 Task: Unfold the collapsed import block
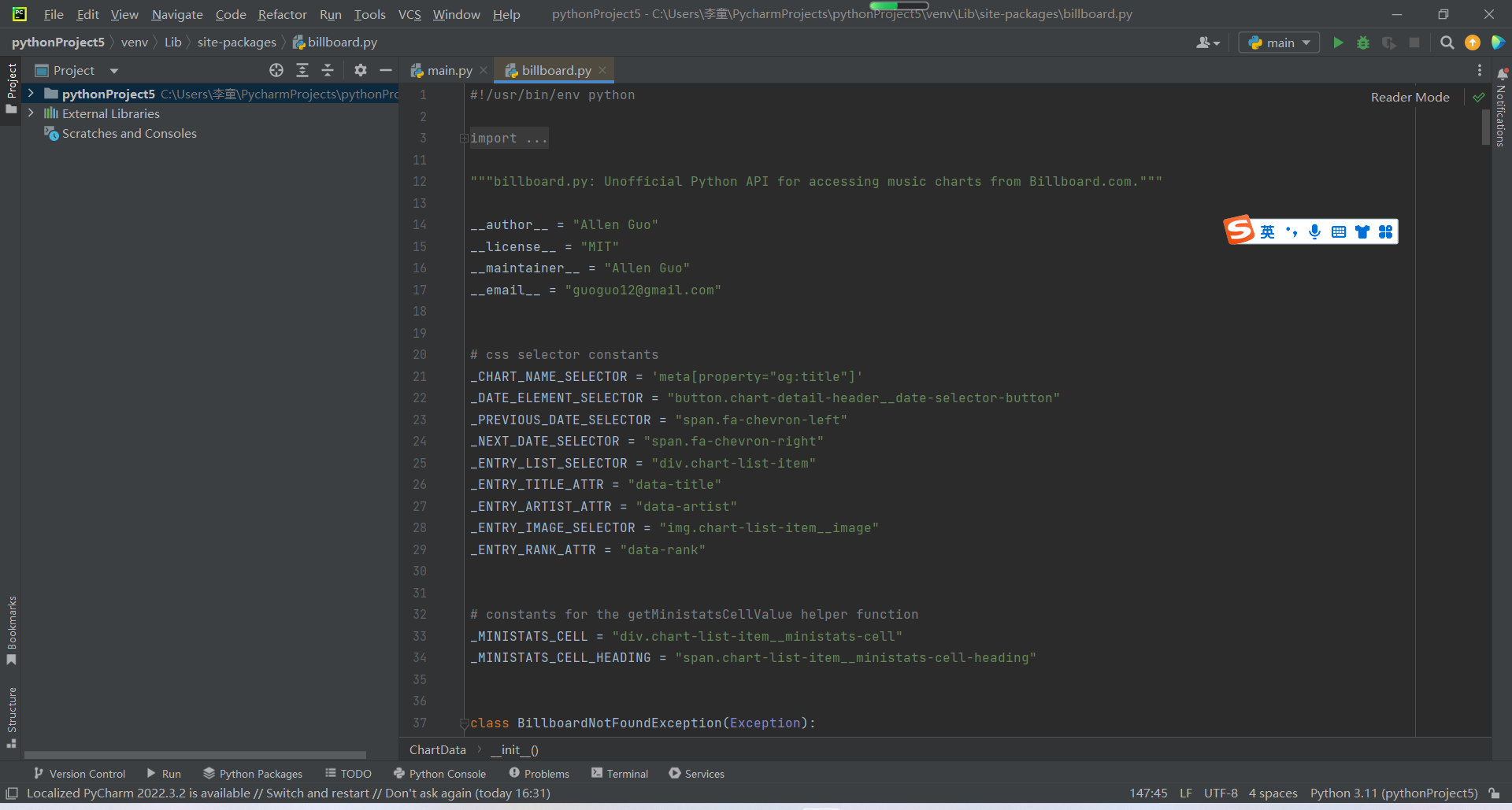click(464, 139)
